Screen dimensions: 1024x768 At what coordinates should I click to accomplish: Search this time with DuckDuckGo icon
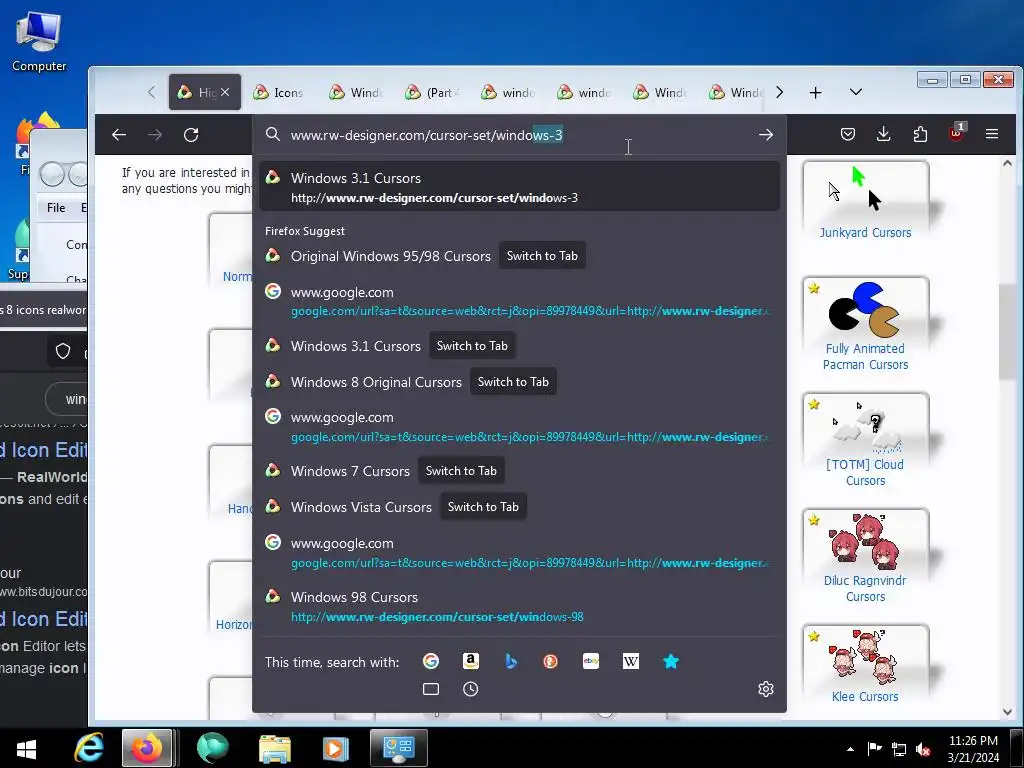tap(551, 662)
